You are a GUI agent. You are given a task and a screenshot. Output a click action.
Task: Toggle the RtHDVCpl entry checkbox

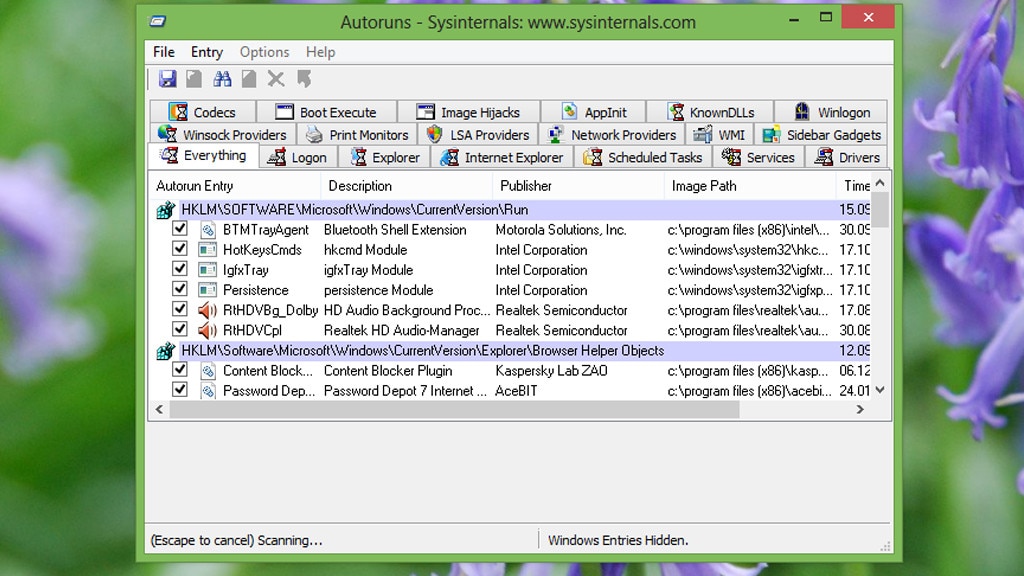180,329
